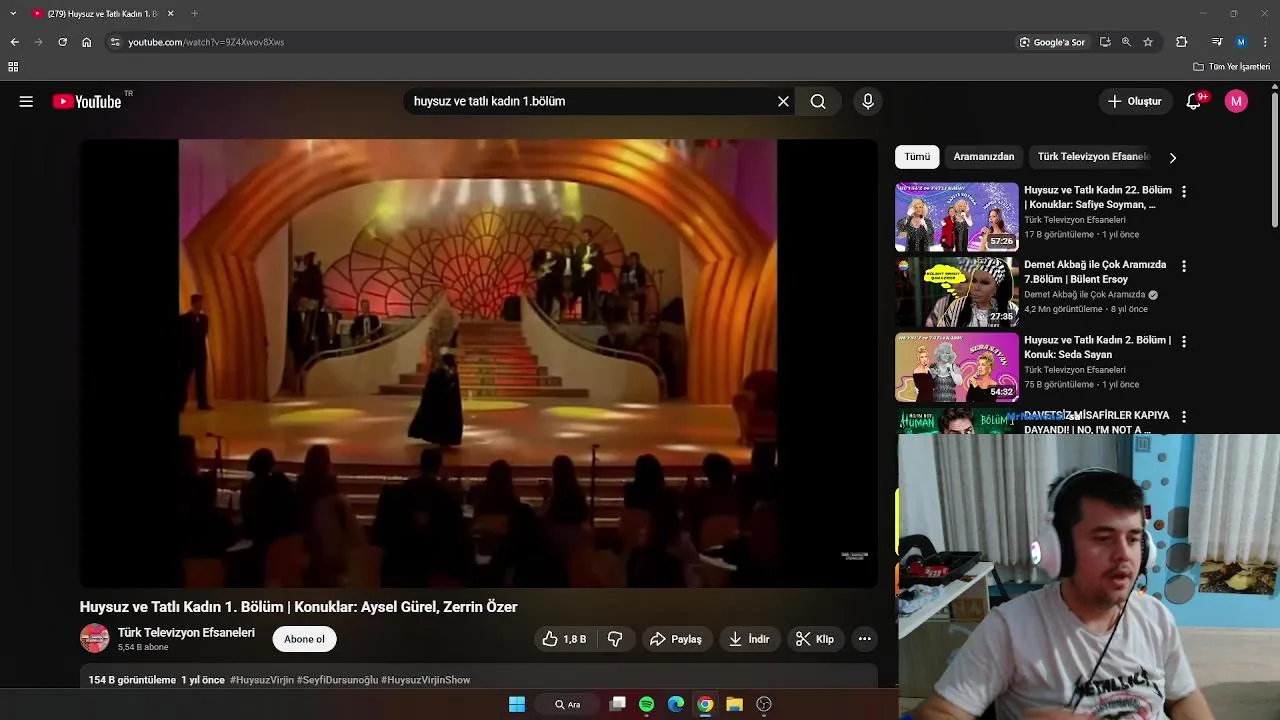The image size is (1280, 720).
Task: Click the #HuysuzVirjin hashtag
Action: (x=262, y=680)
